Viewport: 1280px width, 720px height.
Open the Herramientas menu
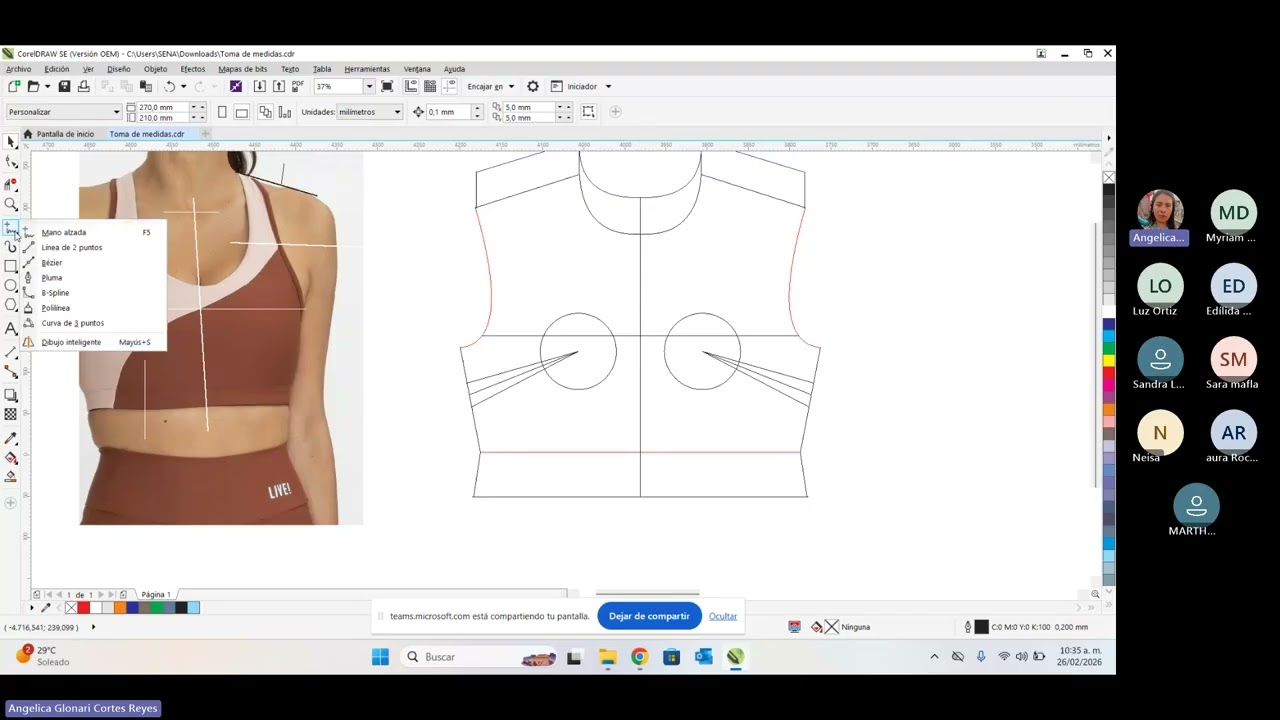[x=367, y=69]
